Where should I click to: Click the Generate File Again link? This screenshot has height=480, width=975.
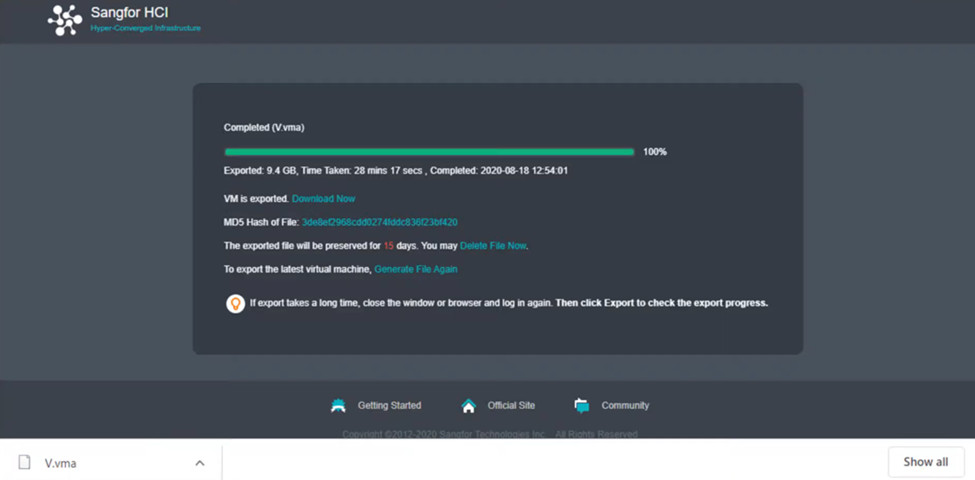click(x=415, y=269)
